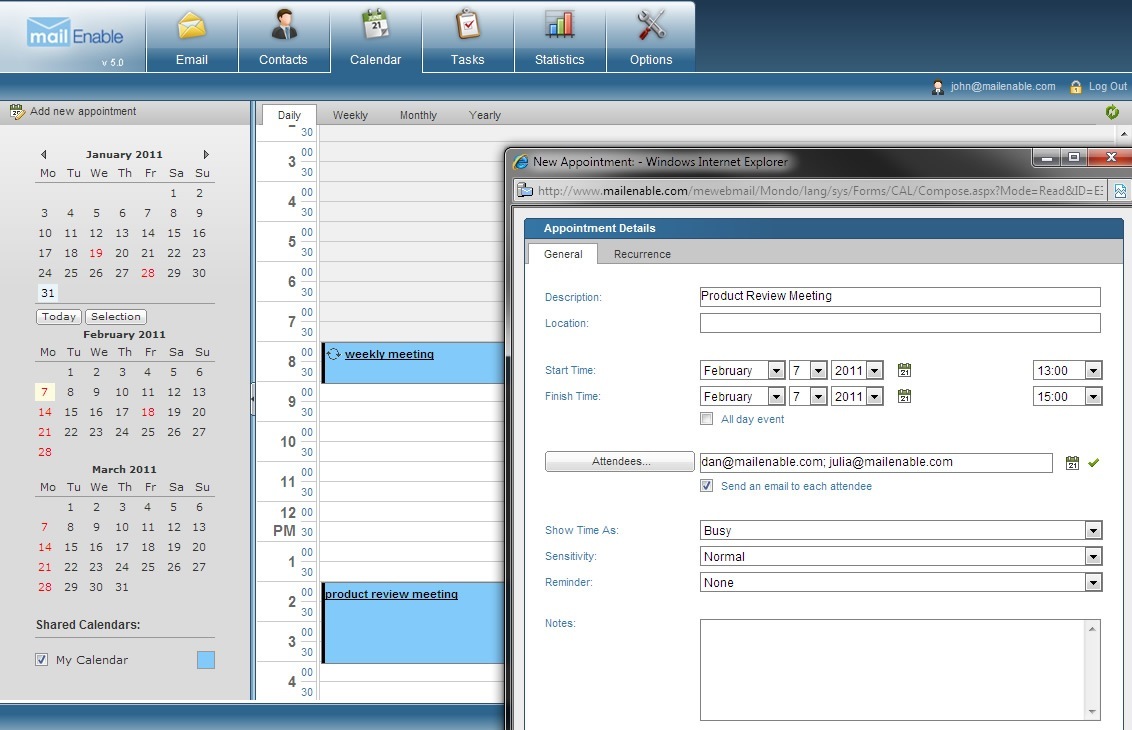Click the page icon in address bar
The width and height of the screenshot is (1132, 730).
pos(525,191)
